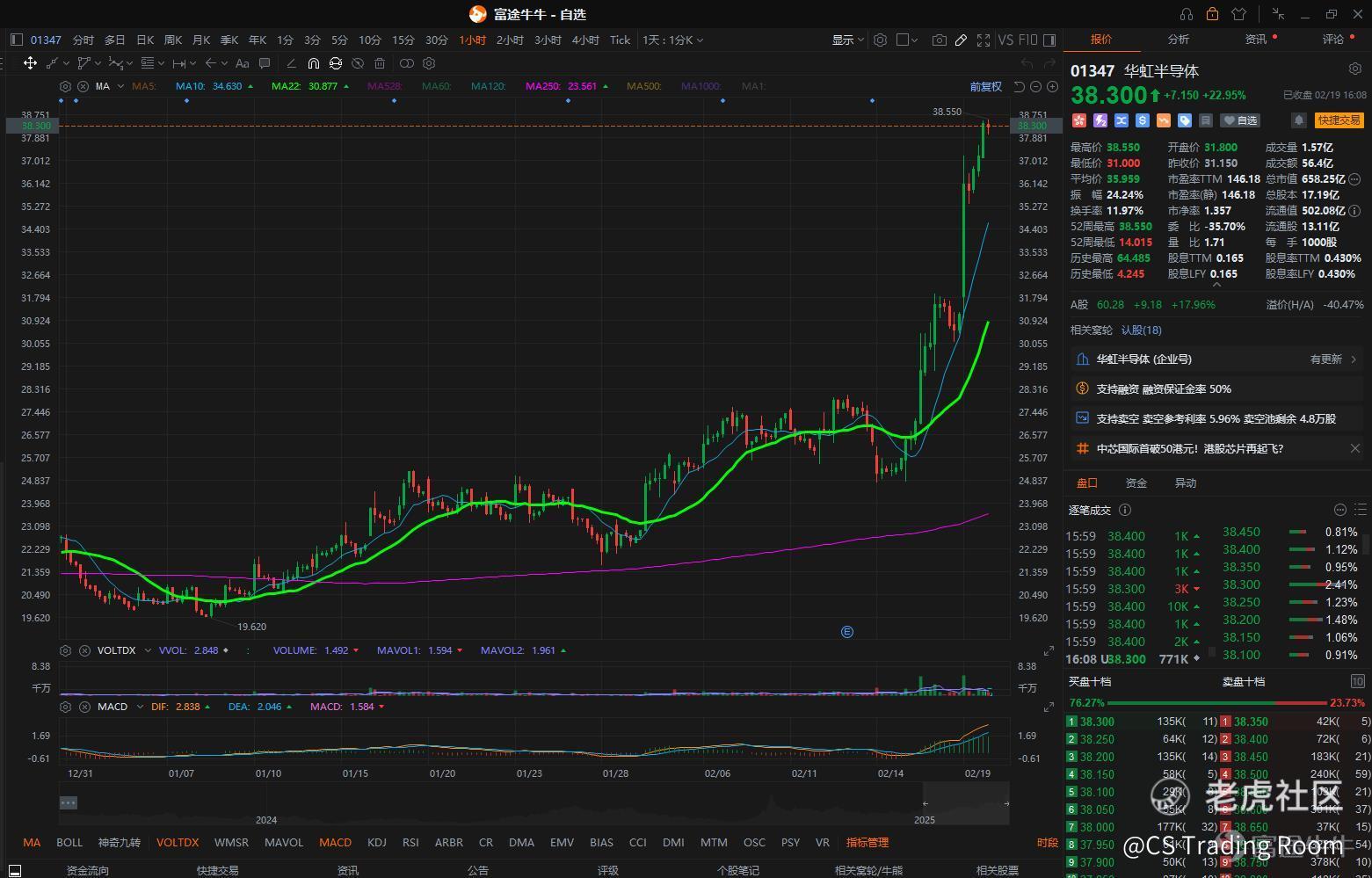Dismiss the 中芯国际 news banner
This screenshot has height=878, width=1372.
(x=1354, y=448)
